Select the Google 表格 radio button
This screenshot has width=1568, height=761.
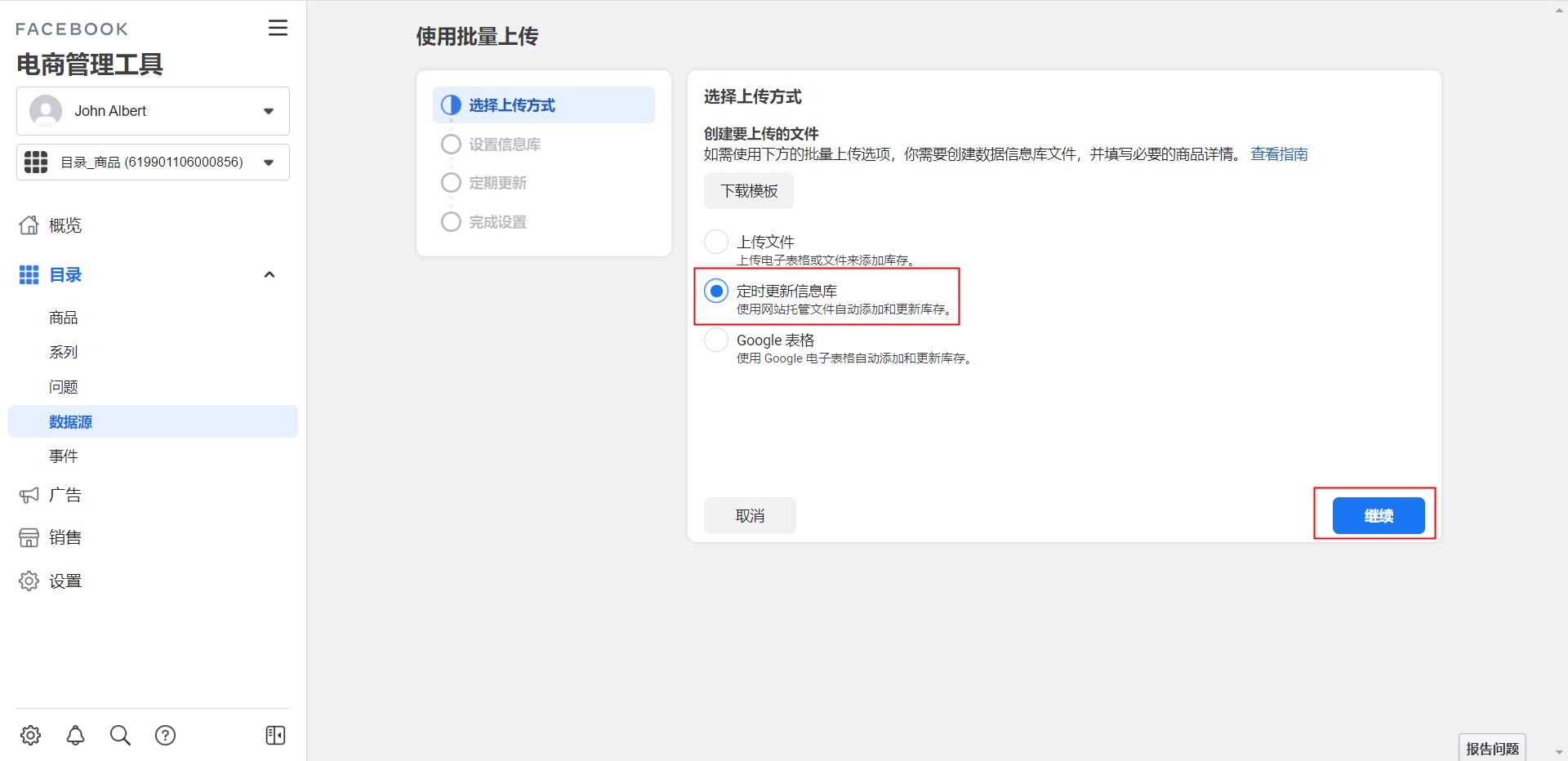point(716,340)
